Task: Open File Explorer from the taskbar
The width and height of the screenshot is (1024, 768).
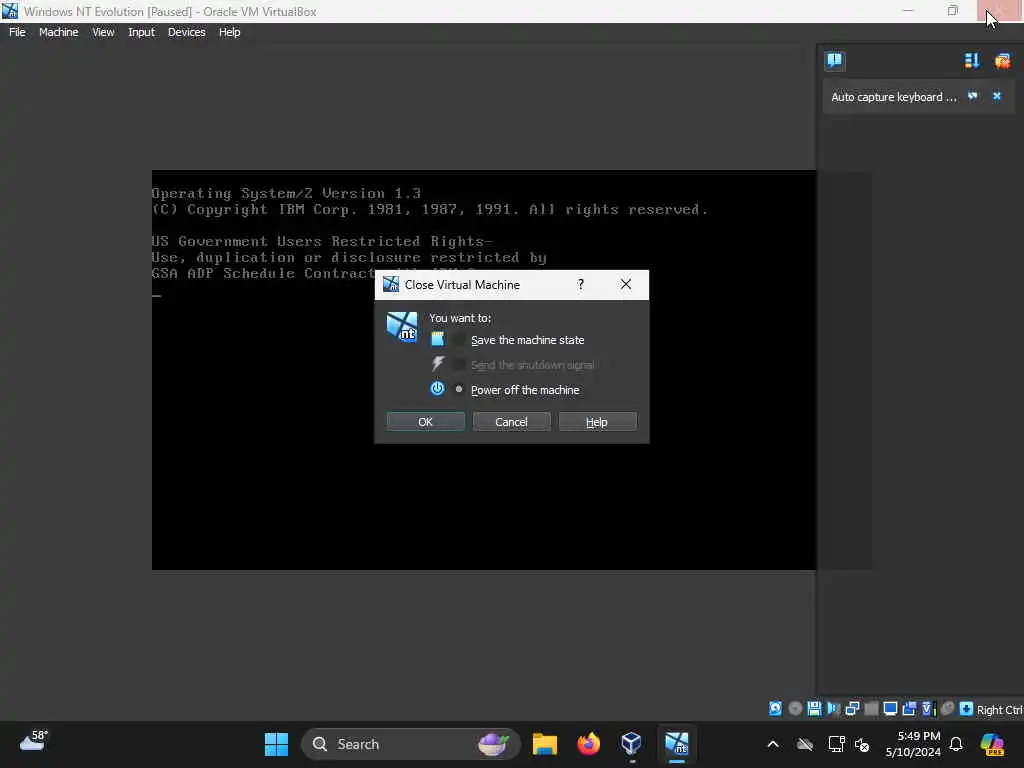Action: (544, 744)
